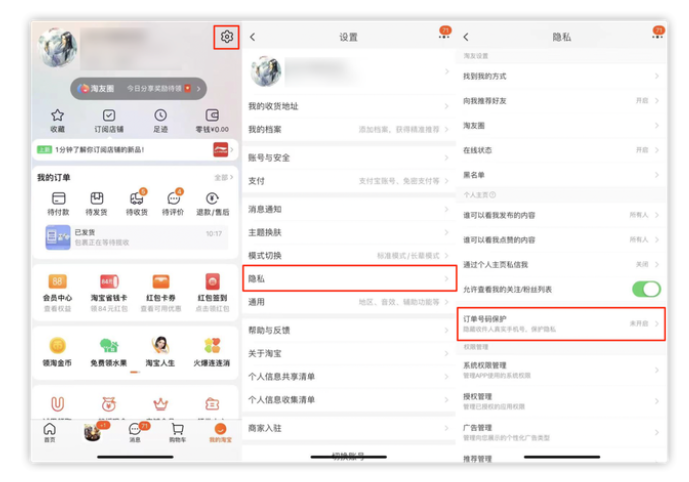Open 足迹 browsing history clock icon
689x482 pixels.
pos(160,116)
